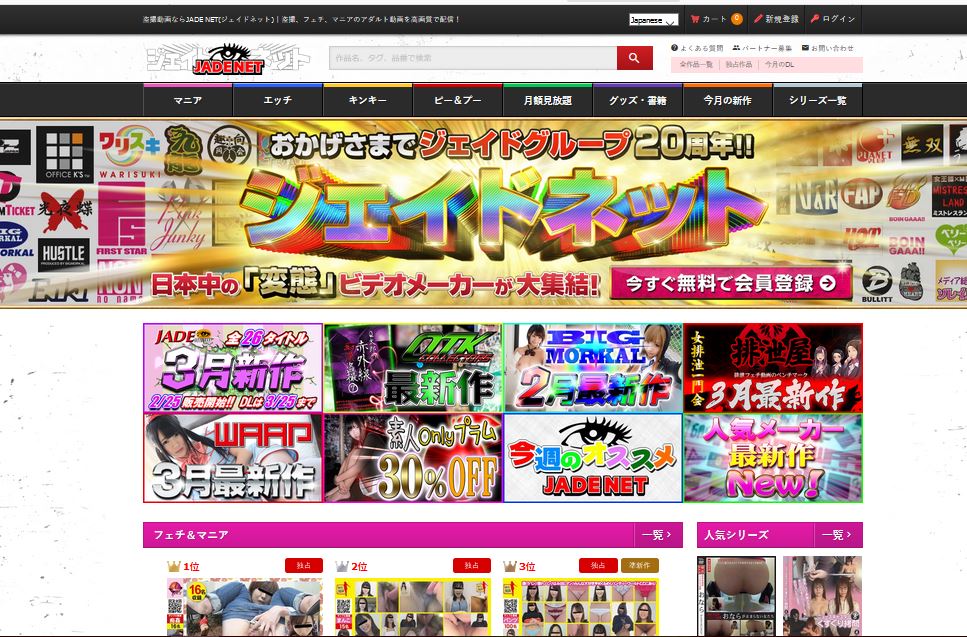Screen dimensions: 967x637
Task: Open the エッチ navigation tab
Action: [278, 100]
